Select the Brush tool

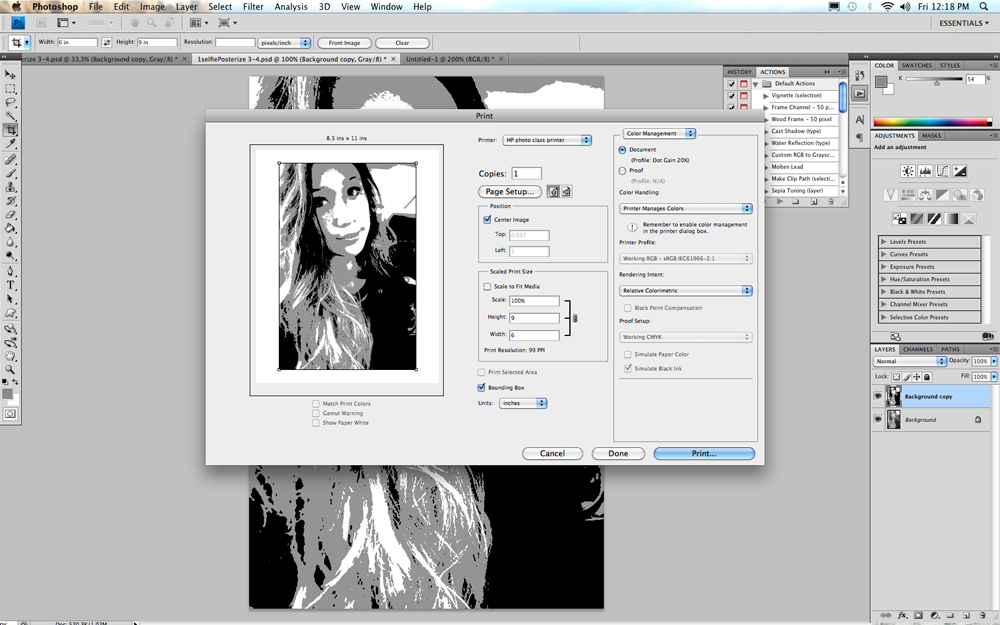coord(10,173)
